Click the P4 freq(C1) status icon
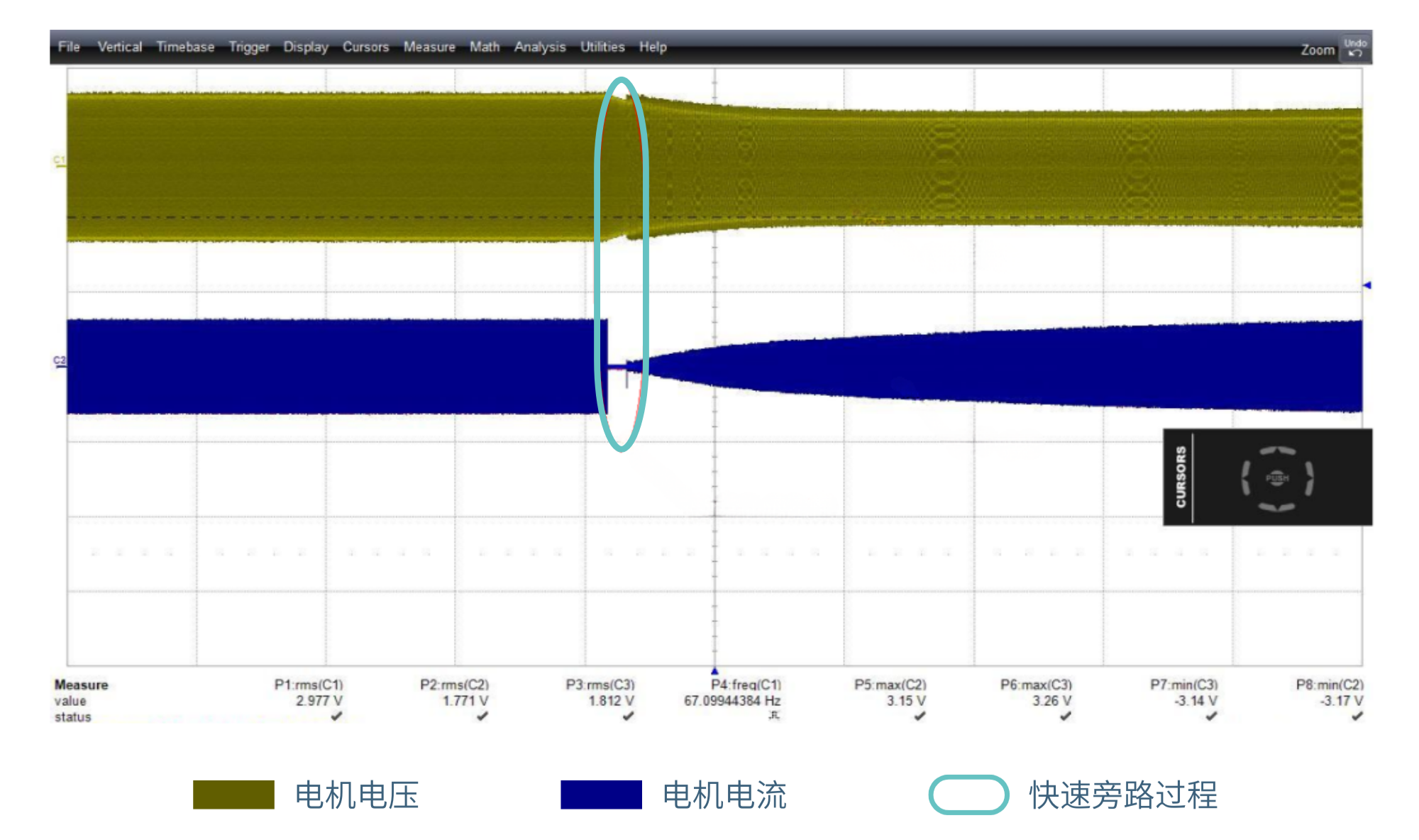 (773, 716)
